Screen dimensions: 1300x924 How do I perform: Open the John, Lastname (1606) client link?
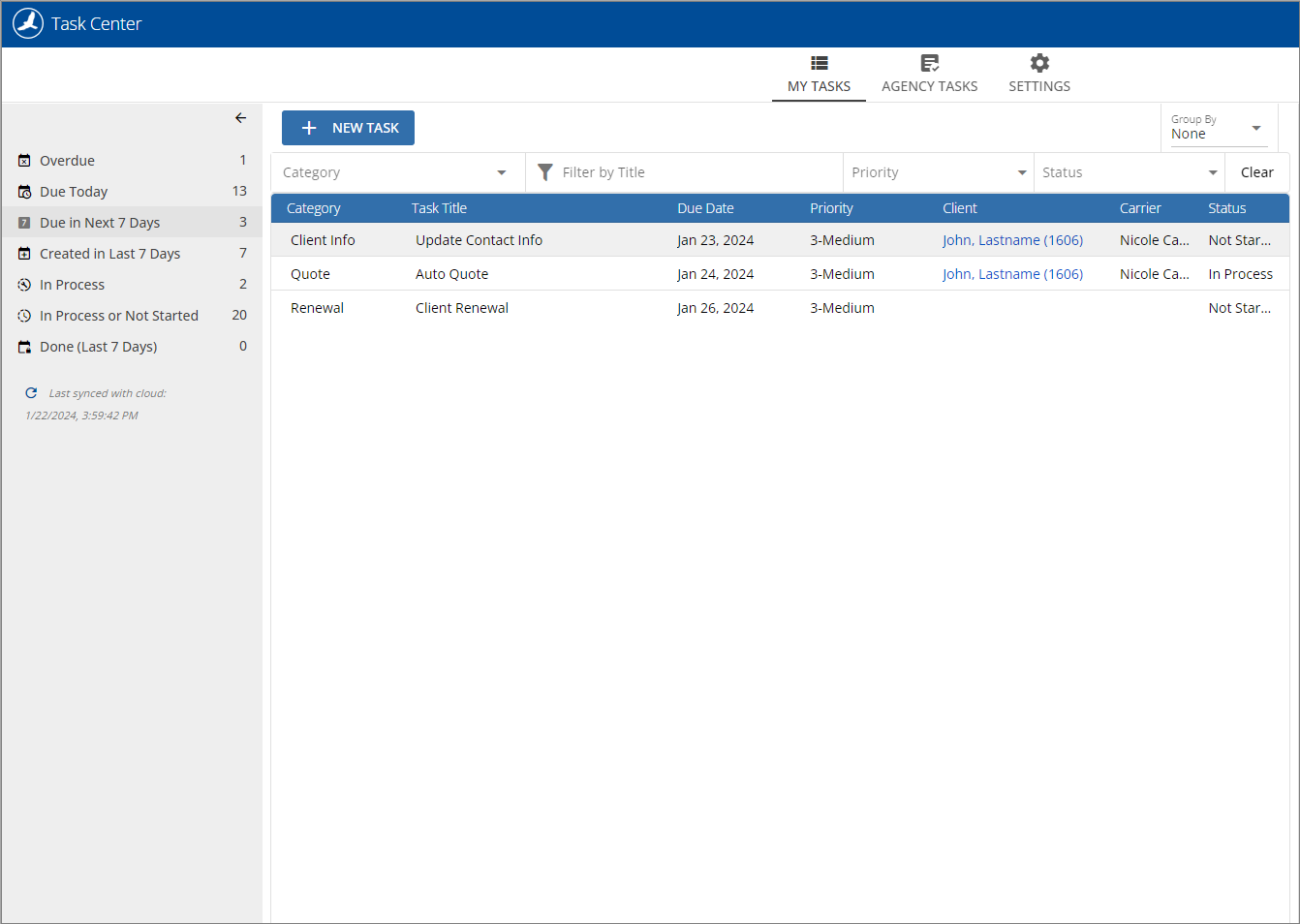1012,239
